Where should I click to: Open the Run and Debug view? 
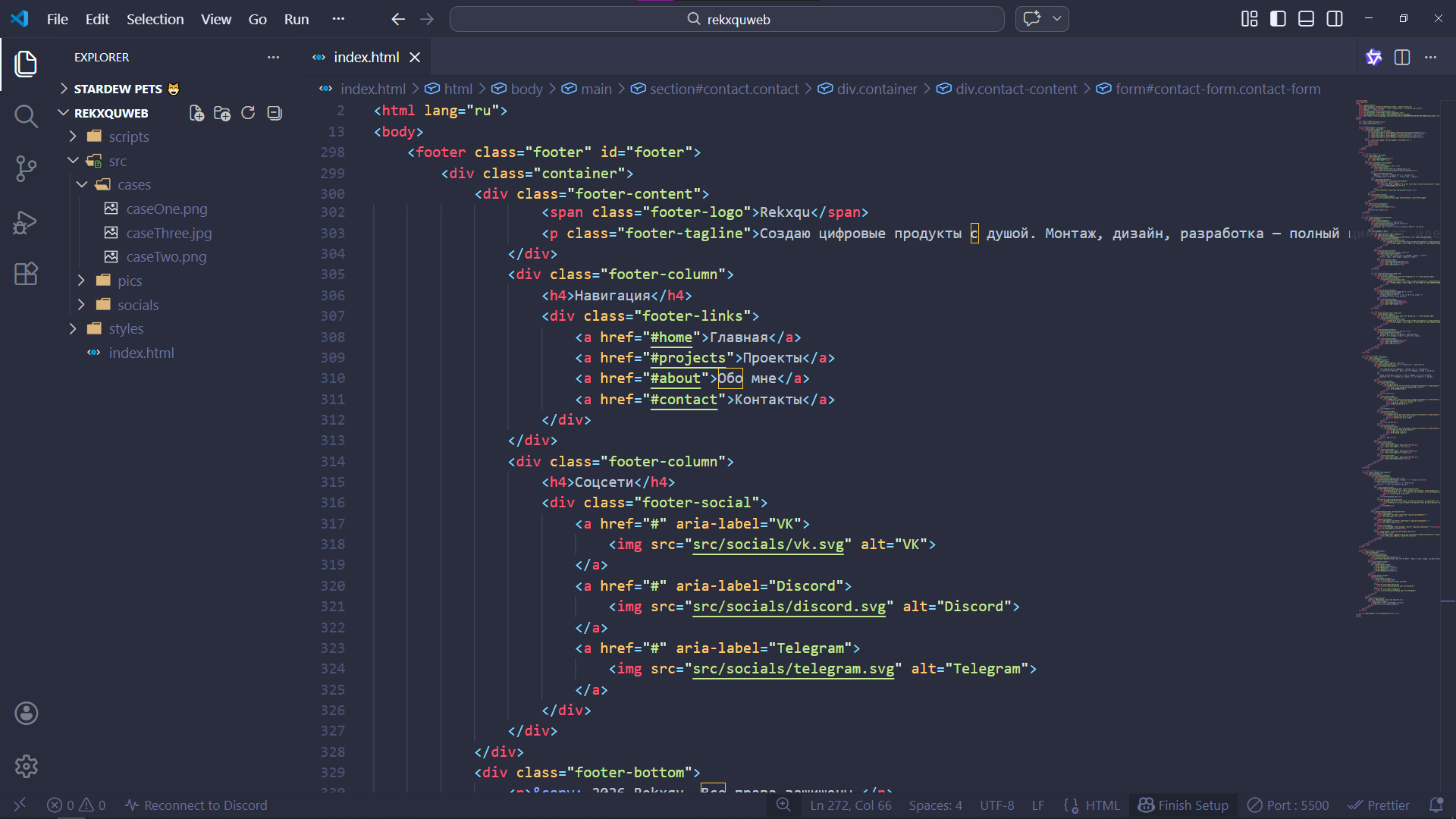(x=26, y=221)
